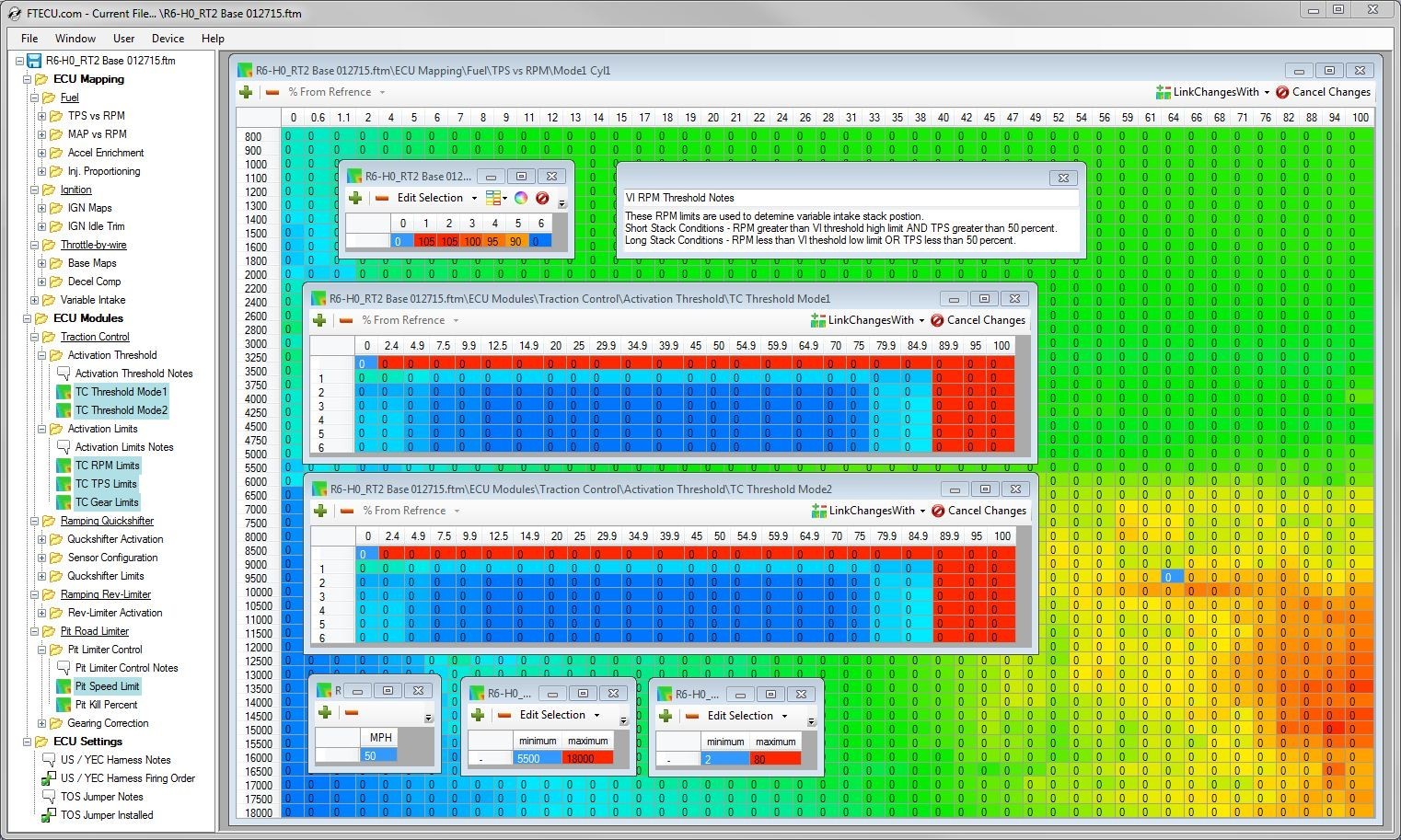Image resolution: width=1401 pixels, height=840 pixels.
Task: Click the toolbar overflow arrow in the MPH pit speed window
Action: (x=428, y=718)
